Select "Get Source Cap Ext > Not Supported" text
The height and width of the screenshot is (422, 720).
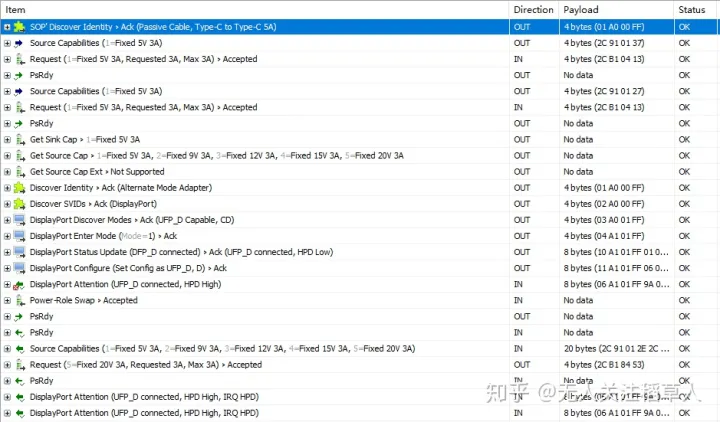pyautogui.click(x=97, y=172)
